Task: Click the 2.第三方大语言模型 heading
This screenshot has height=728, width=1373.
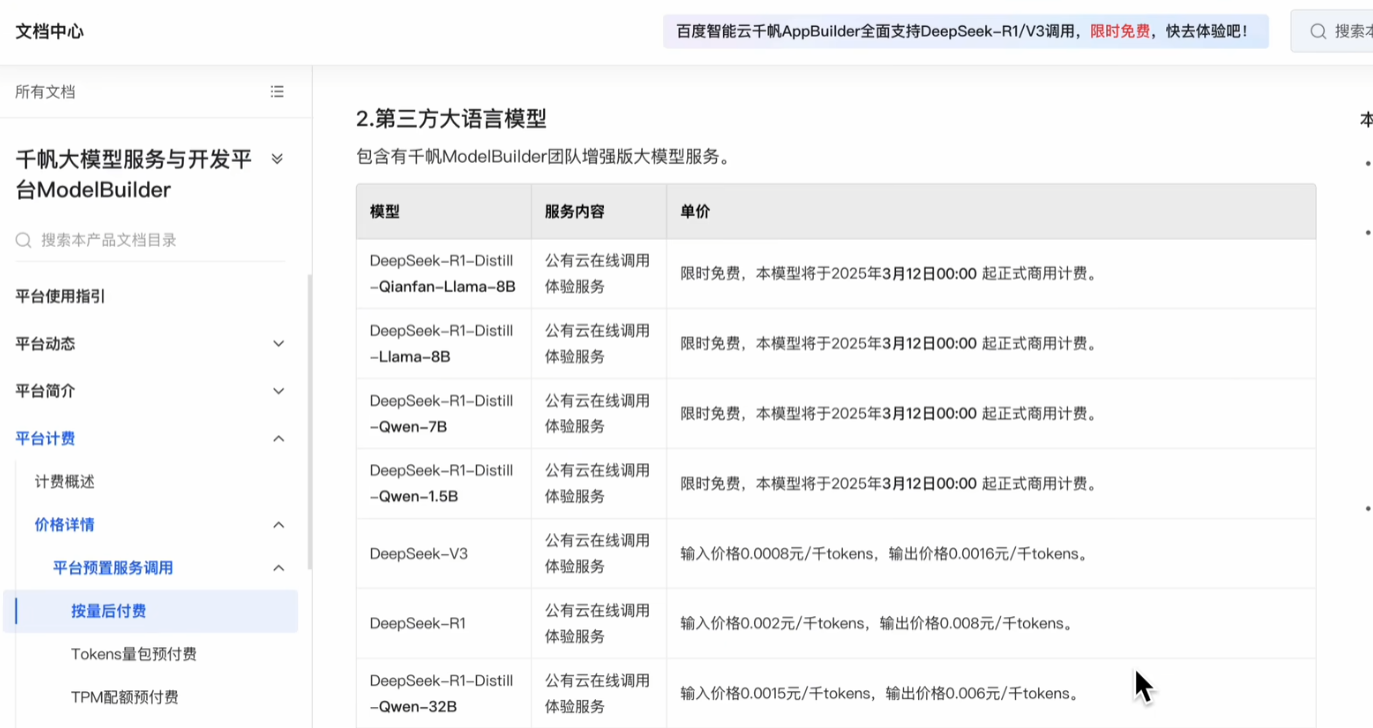Action: tap(451, 118)
